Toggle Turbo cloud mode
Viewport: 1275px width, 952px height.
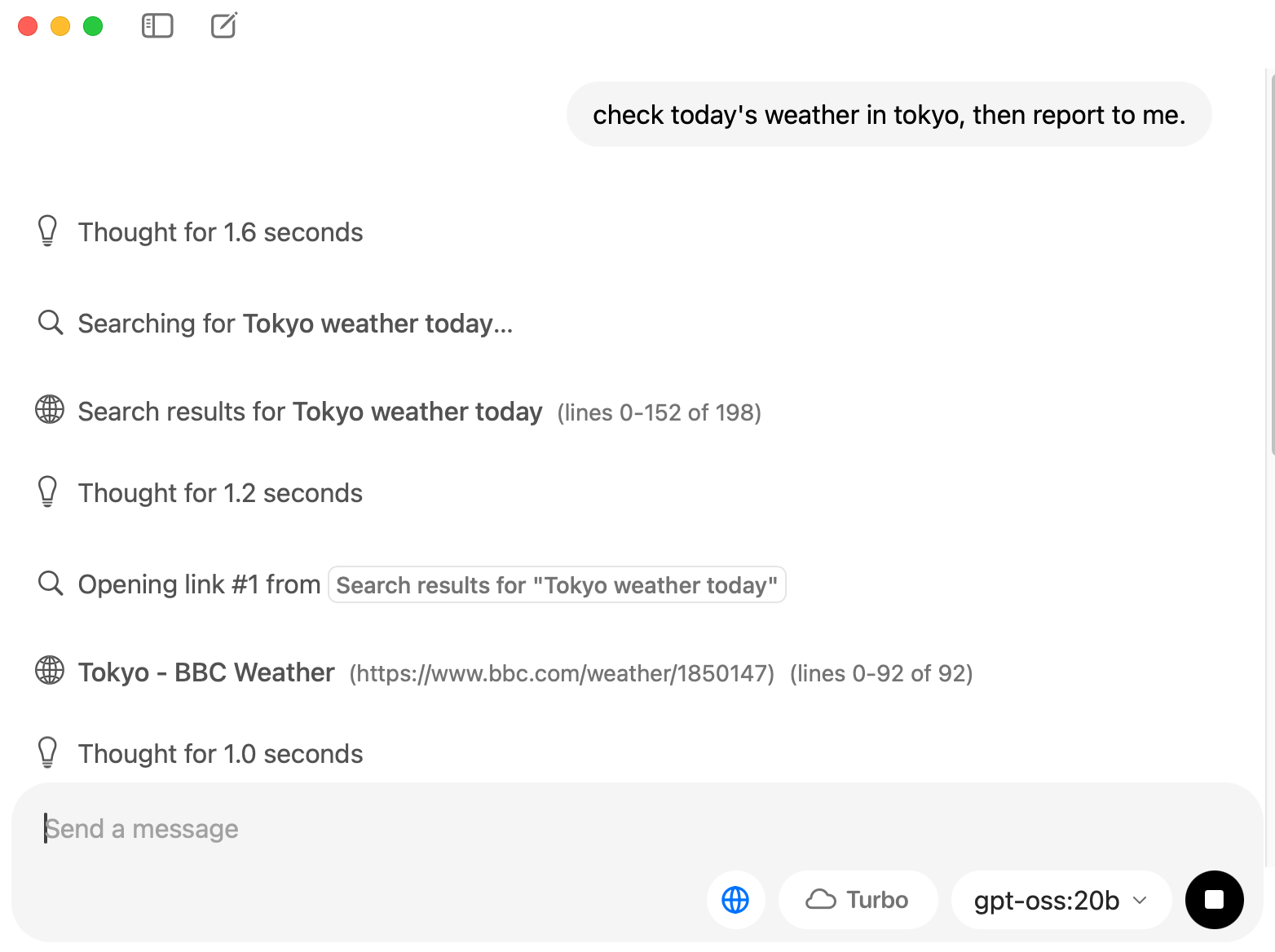click(858, 900)
